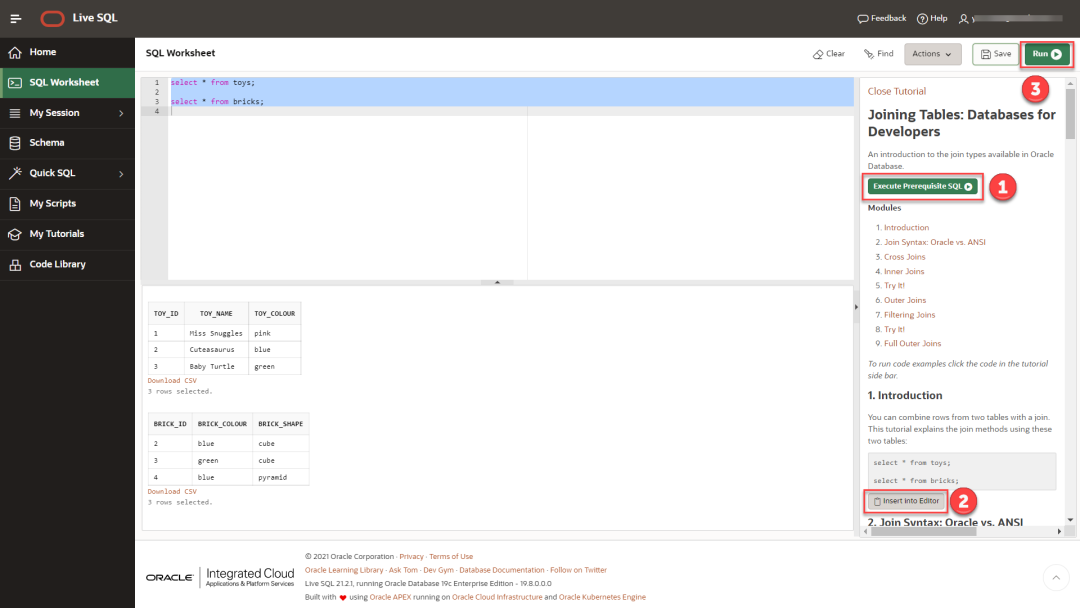Open the Help menu in header

click(932, 19)
